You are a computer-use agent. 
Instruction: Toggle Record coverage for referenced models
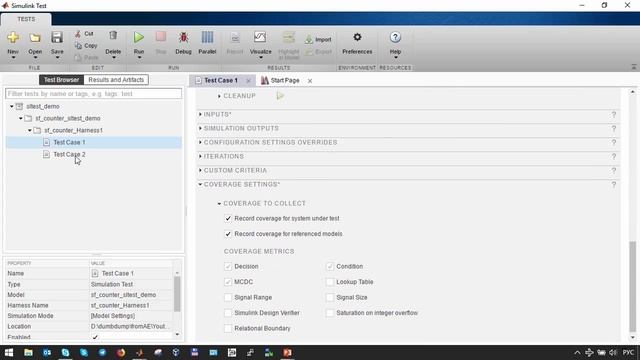pos(228,234)
